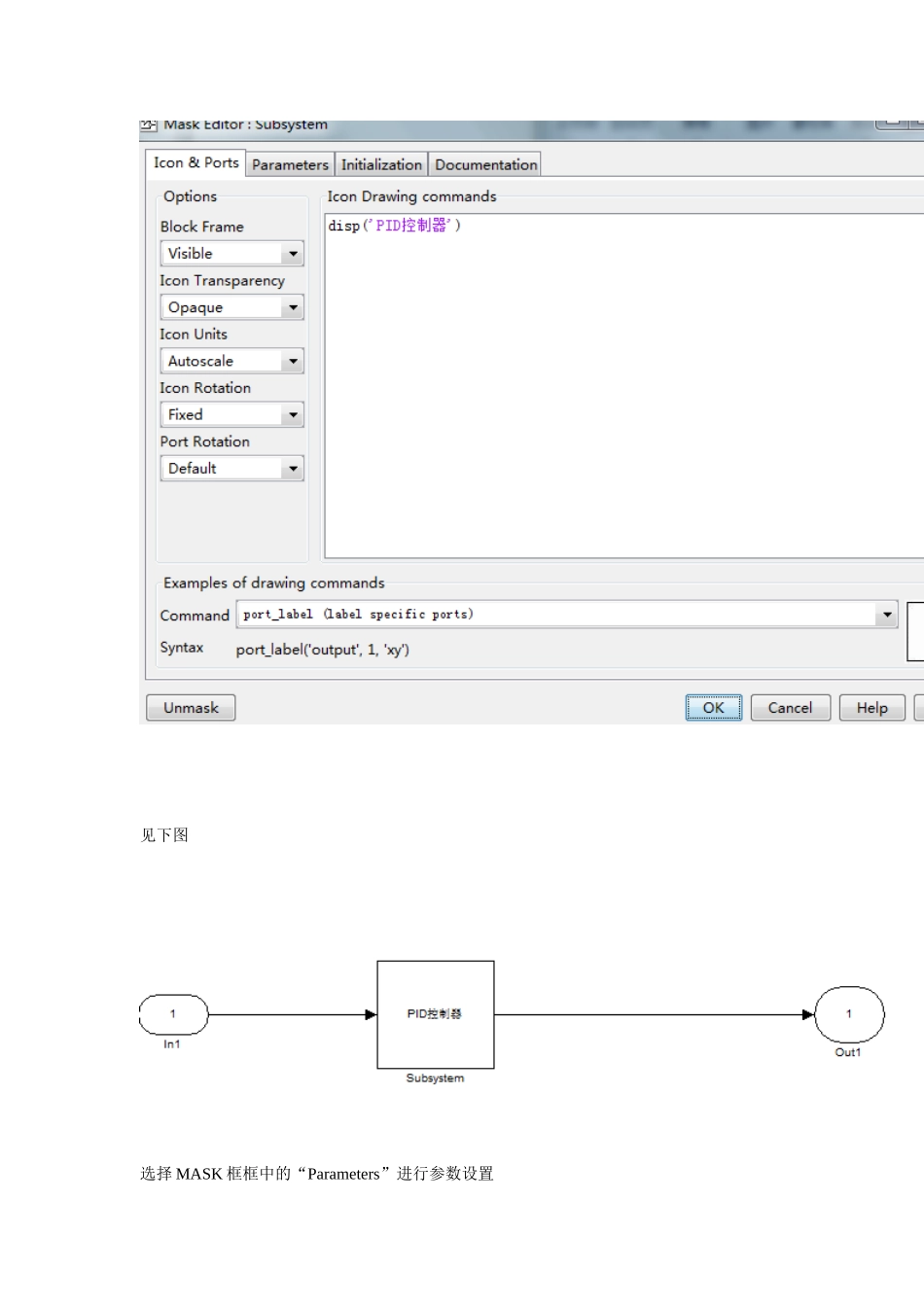Image resolution: width=924 pixels, height=1307 pixels.
Task: Click the Cancel button
Action: click(x=790, y=708)
